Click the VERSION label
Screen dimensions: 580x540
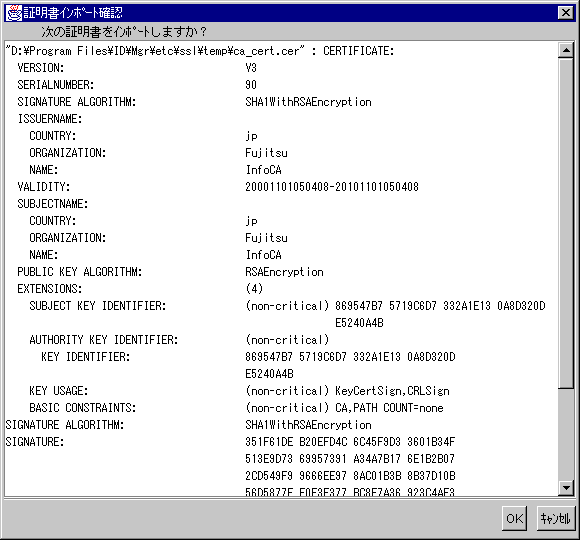(41, 68)
